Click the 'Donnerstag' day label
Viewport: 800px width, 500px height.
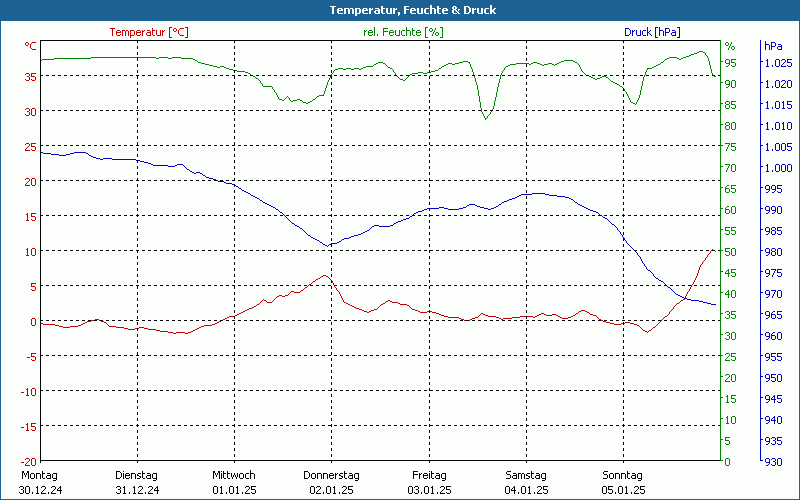(331, 475)
